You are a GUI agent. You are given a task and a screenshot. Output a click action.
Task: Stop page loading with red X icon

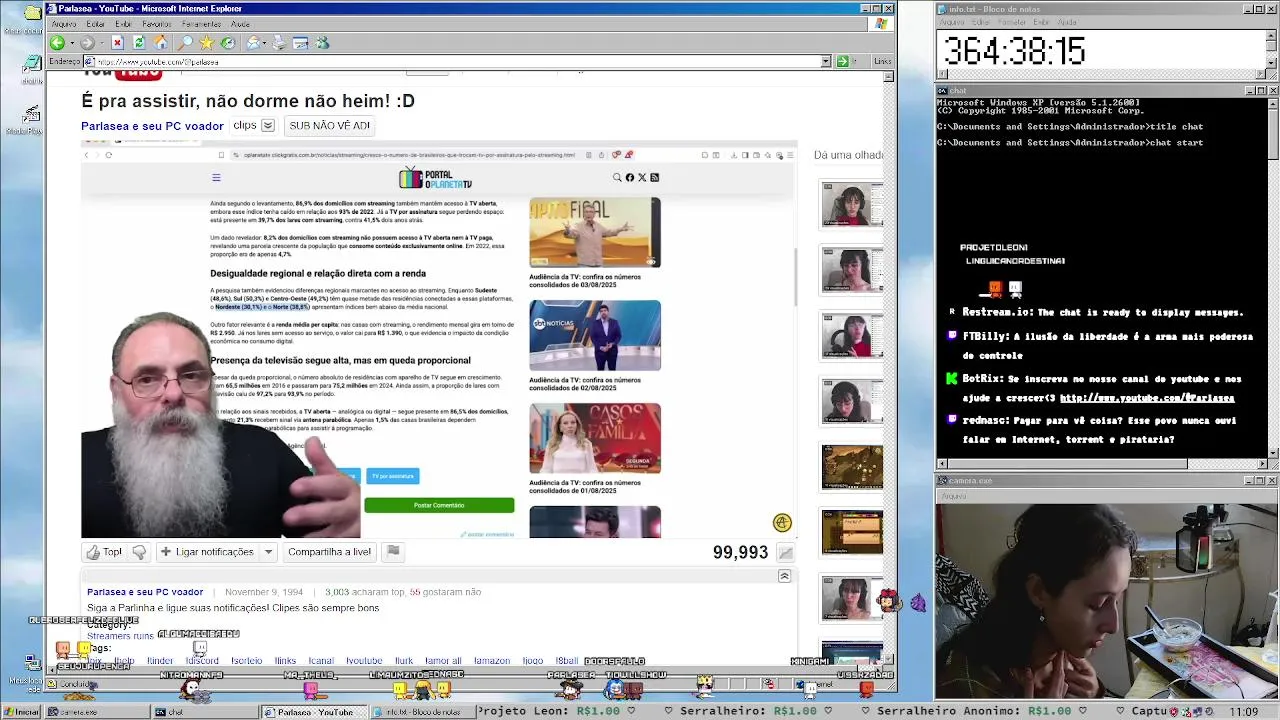[117, 43]
